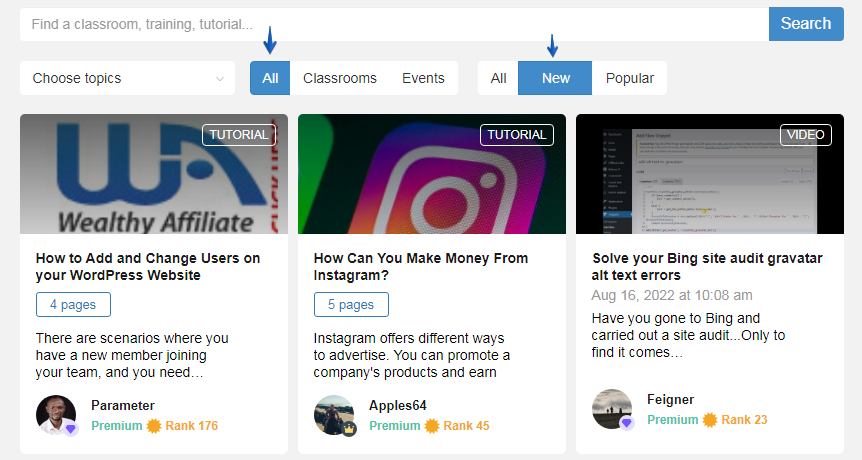Click the VIDEO badge on Bing card

[805, 135]
